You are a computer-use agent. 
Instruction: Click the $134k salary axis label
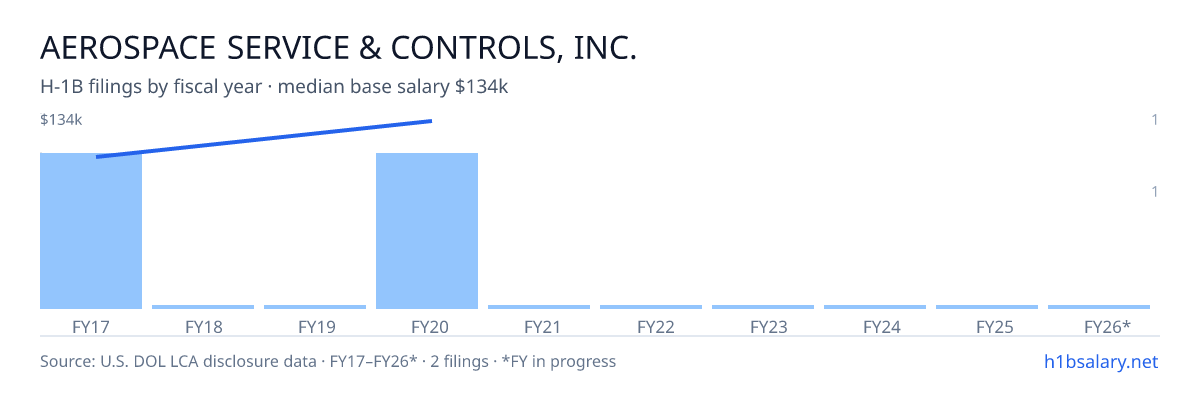click(x=61, y=120)
